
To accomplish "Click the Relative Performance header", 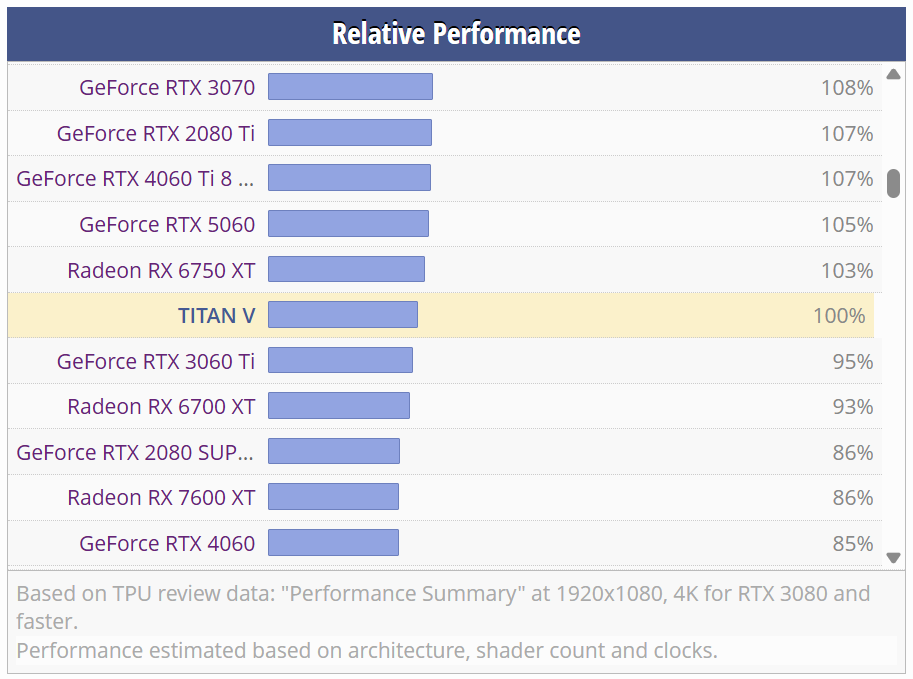I will (456, 34).
